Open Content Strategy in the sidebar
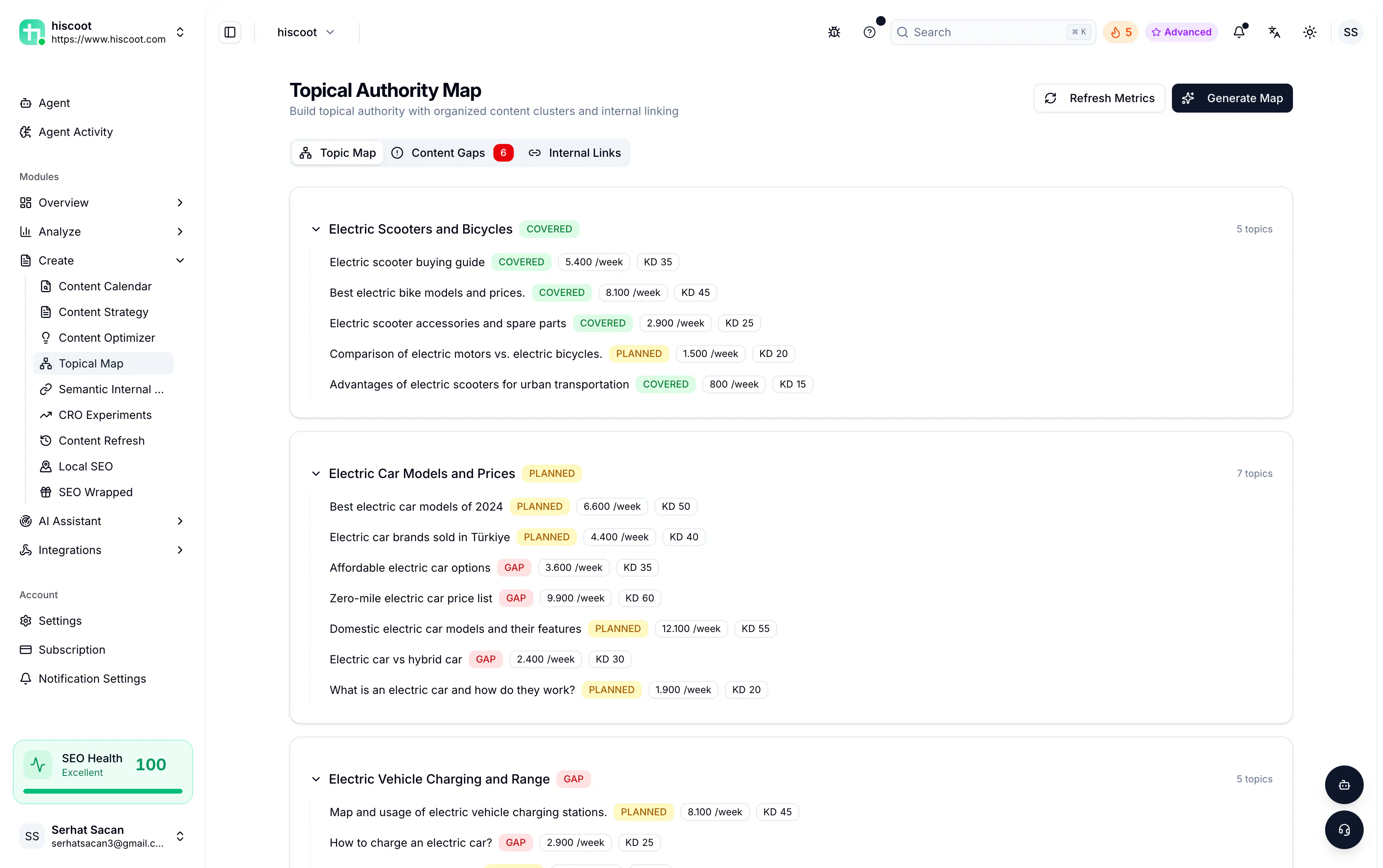Image resolution: width=1383 pixels, height=868 pixels. pyautogui.click(x=103, y=312)
